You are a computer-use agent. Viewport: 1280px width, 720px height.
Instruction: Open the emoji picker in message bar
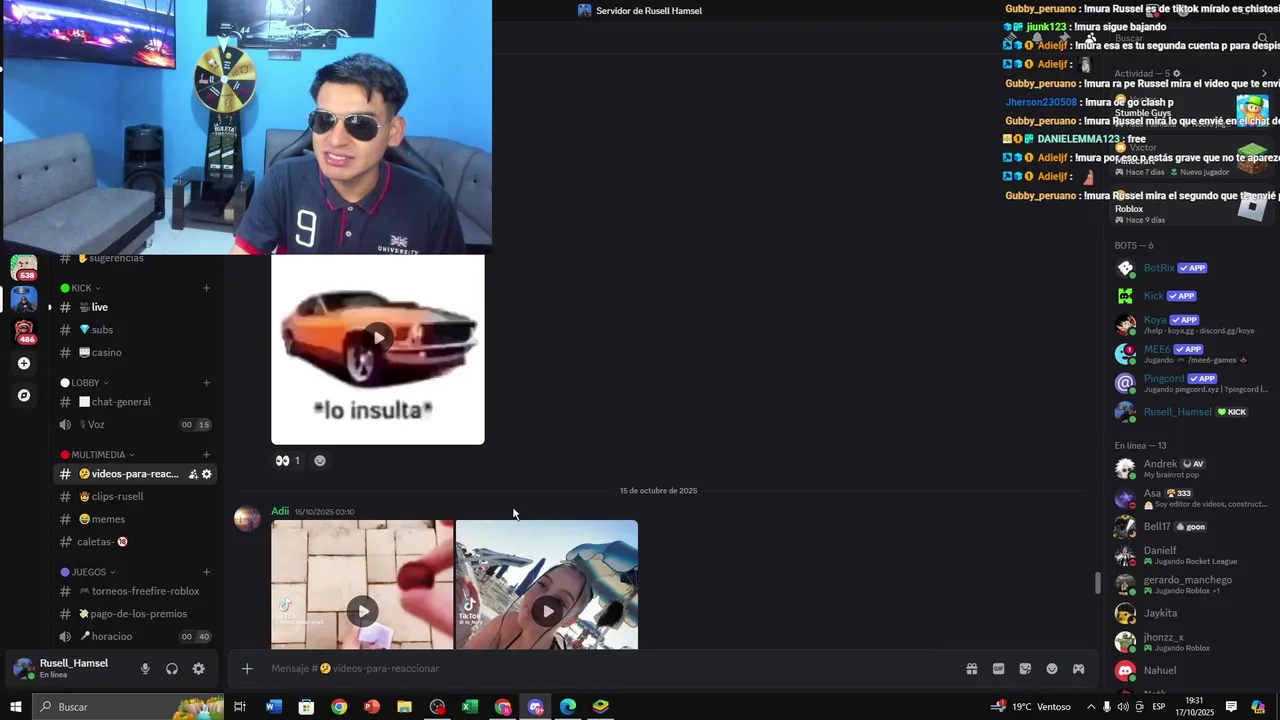1052,669
